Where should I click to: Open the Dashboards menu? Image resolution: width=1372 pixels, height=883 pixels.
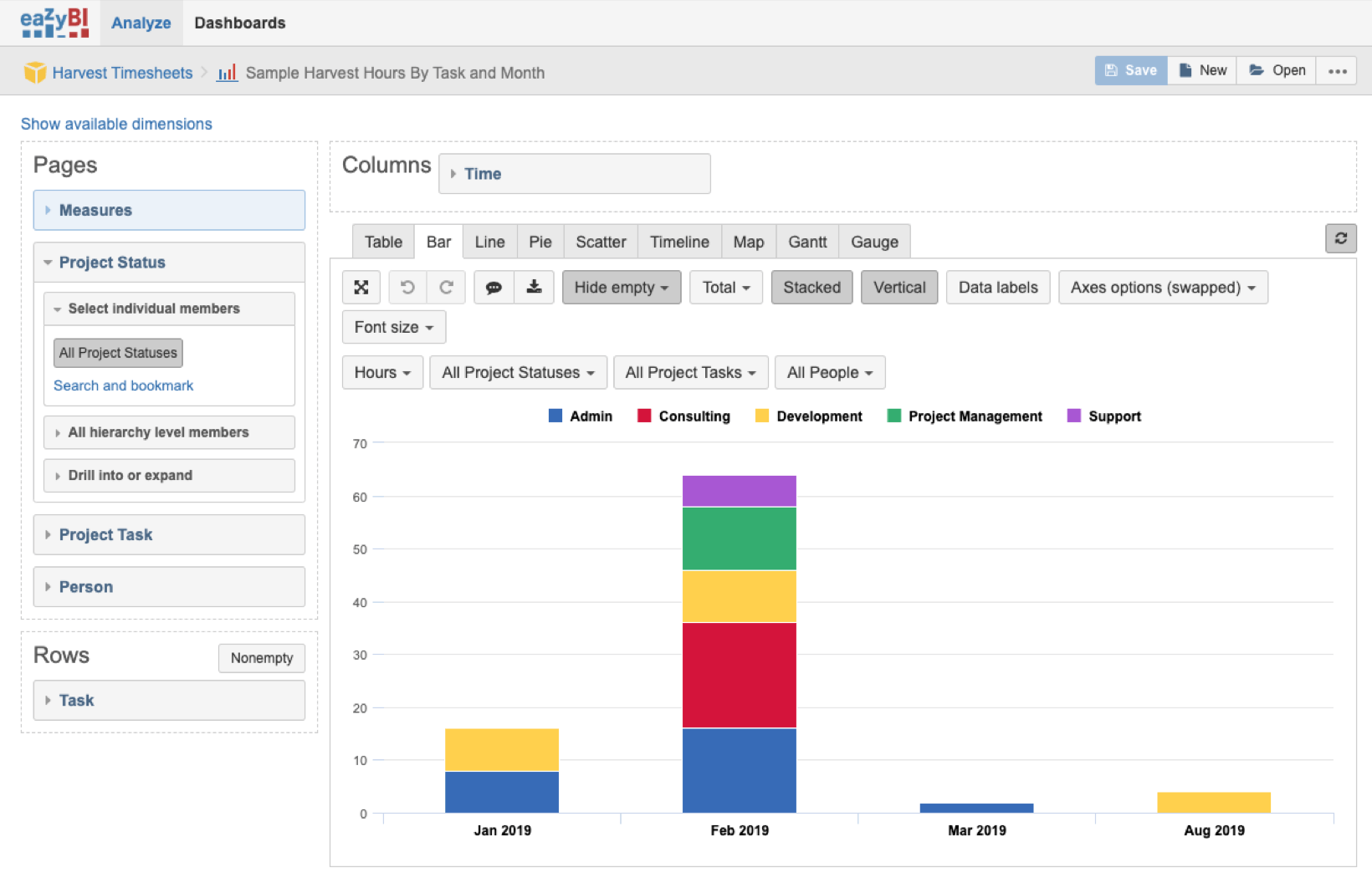(239, 23)
